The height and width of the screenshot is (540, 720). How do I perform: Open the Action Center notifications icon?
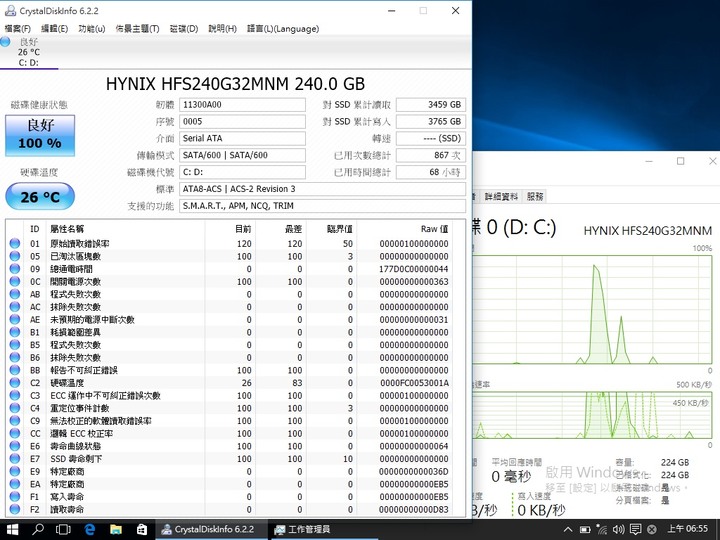pyautogui.click(x=636, y=529)
